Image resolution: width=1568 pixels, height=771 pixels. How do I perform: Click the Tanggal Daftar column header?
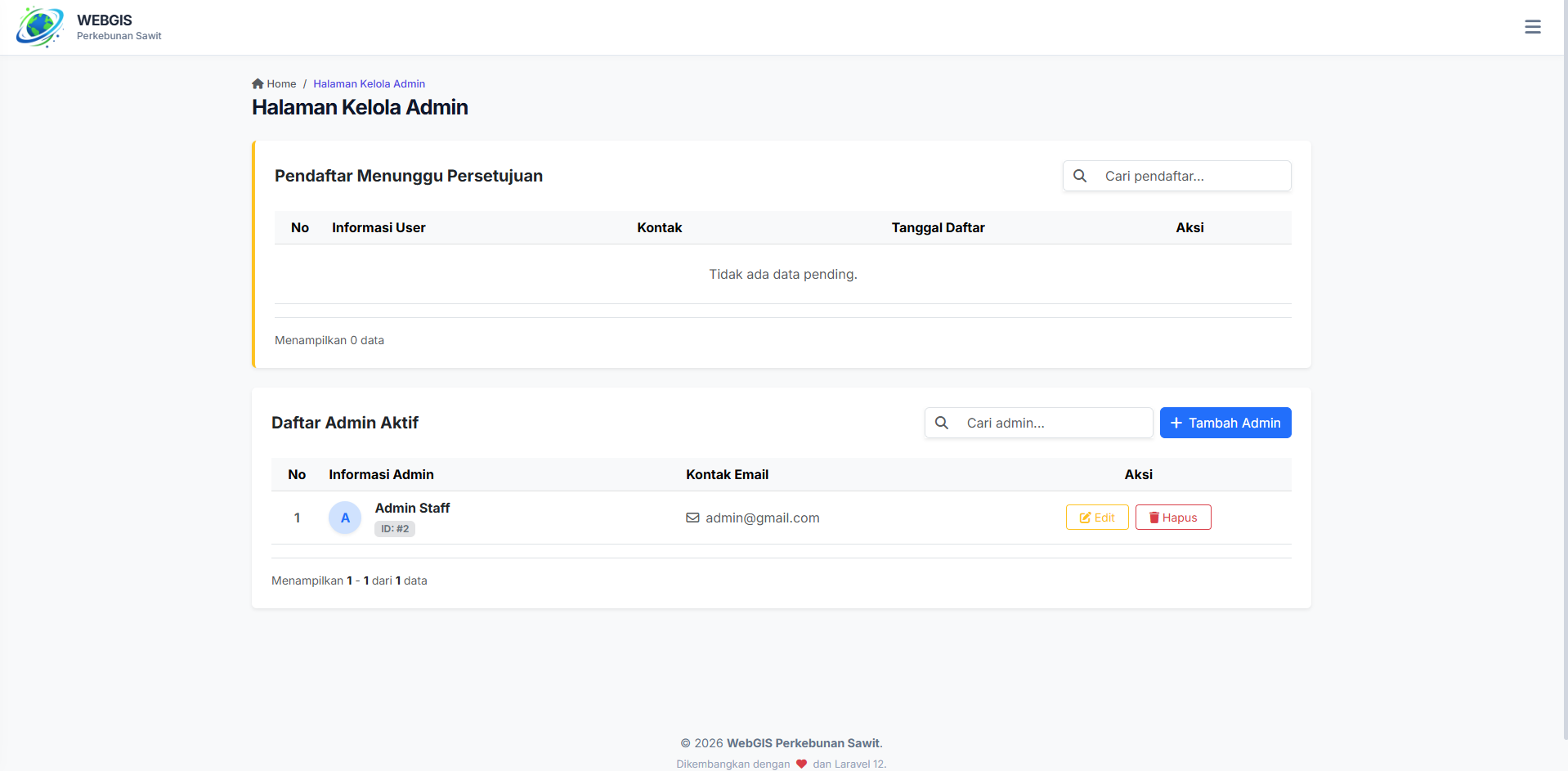tap(938, 227)
